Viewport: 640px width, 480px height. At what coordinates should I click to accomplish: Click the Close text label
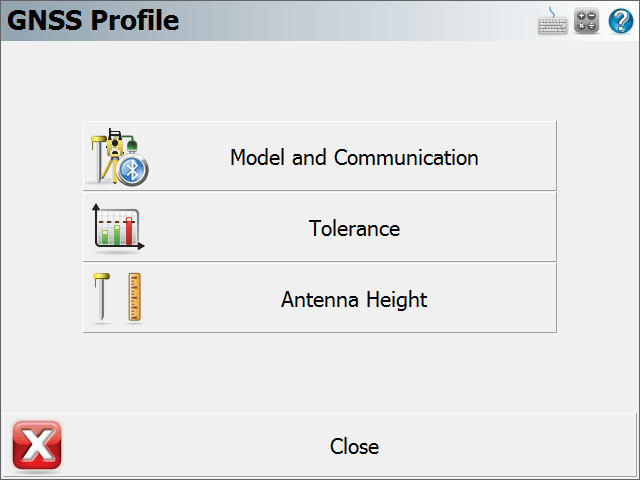pyautogui.click(x=354, y=446)
